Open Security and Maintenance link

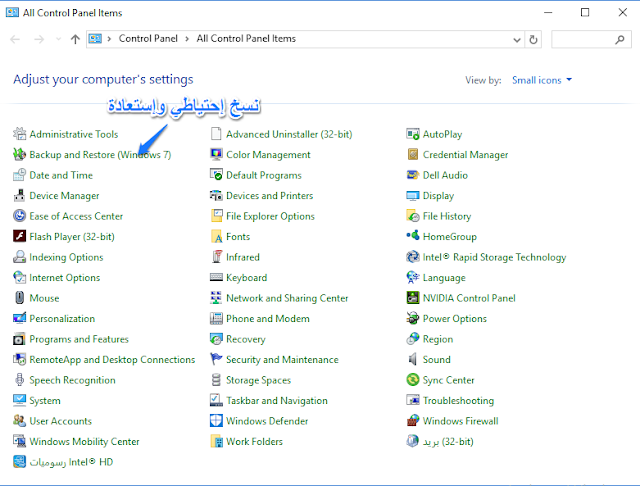282,360
